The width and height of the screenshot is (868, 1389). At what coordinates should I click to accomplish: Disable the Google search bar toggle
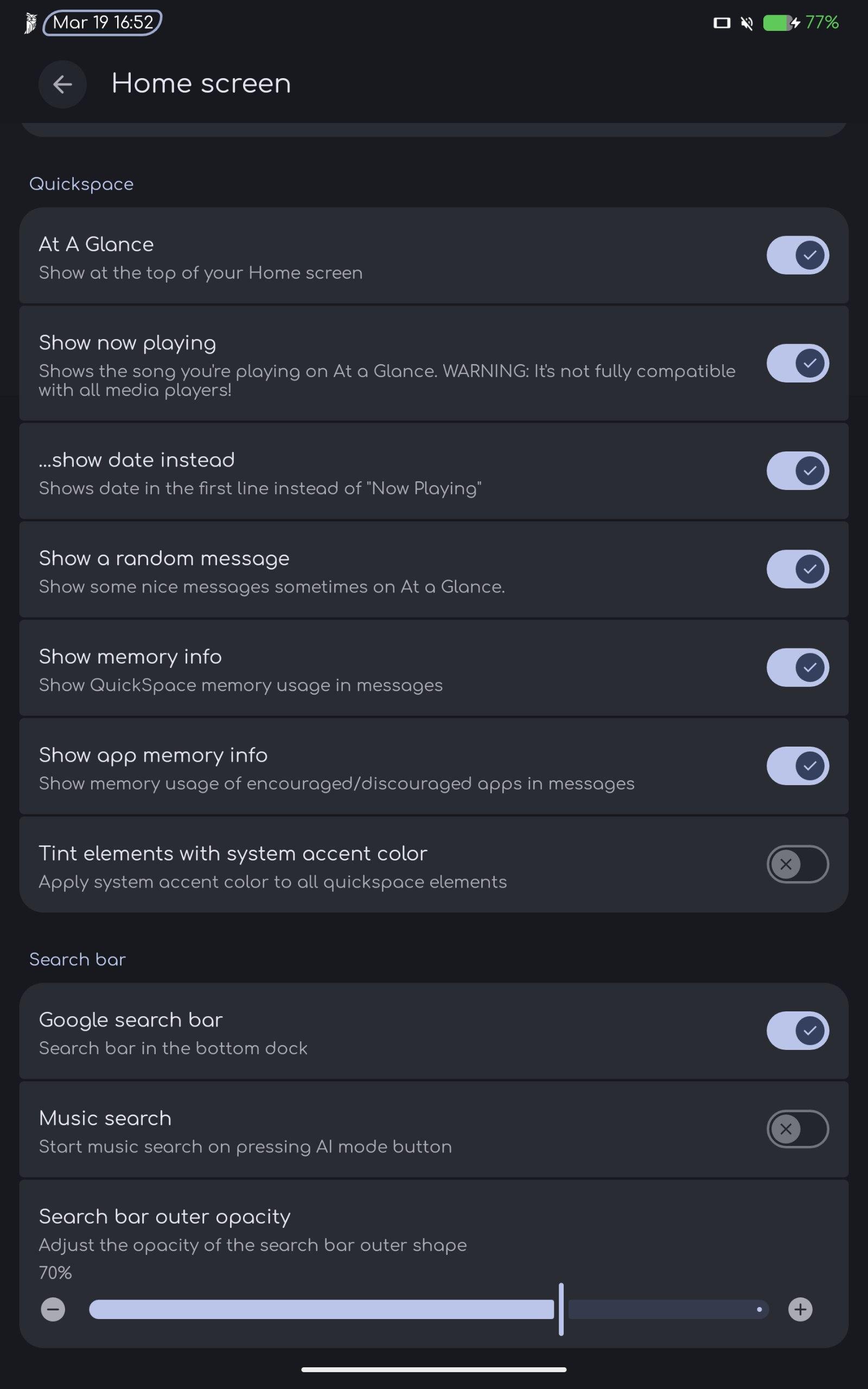(x=797, y=1030)
